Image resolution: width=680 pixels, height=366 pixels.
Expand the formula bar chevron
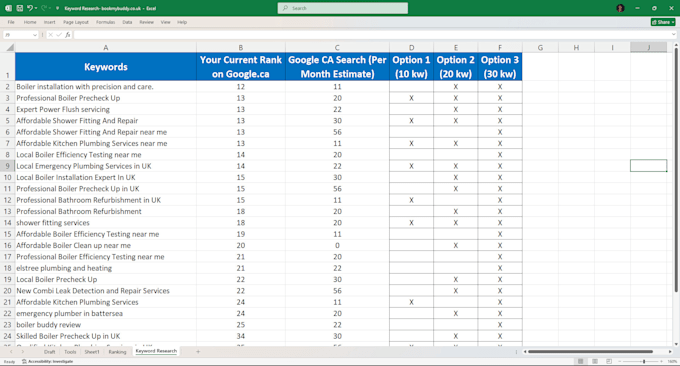[x=673, y=35]
